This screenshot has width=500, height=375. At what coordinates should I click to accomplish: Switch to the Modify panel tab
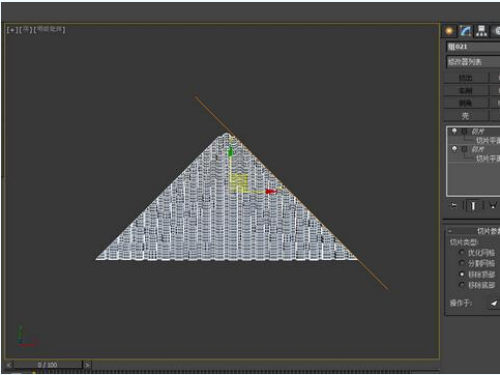465,31
